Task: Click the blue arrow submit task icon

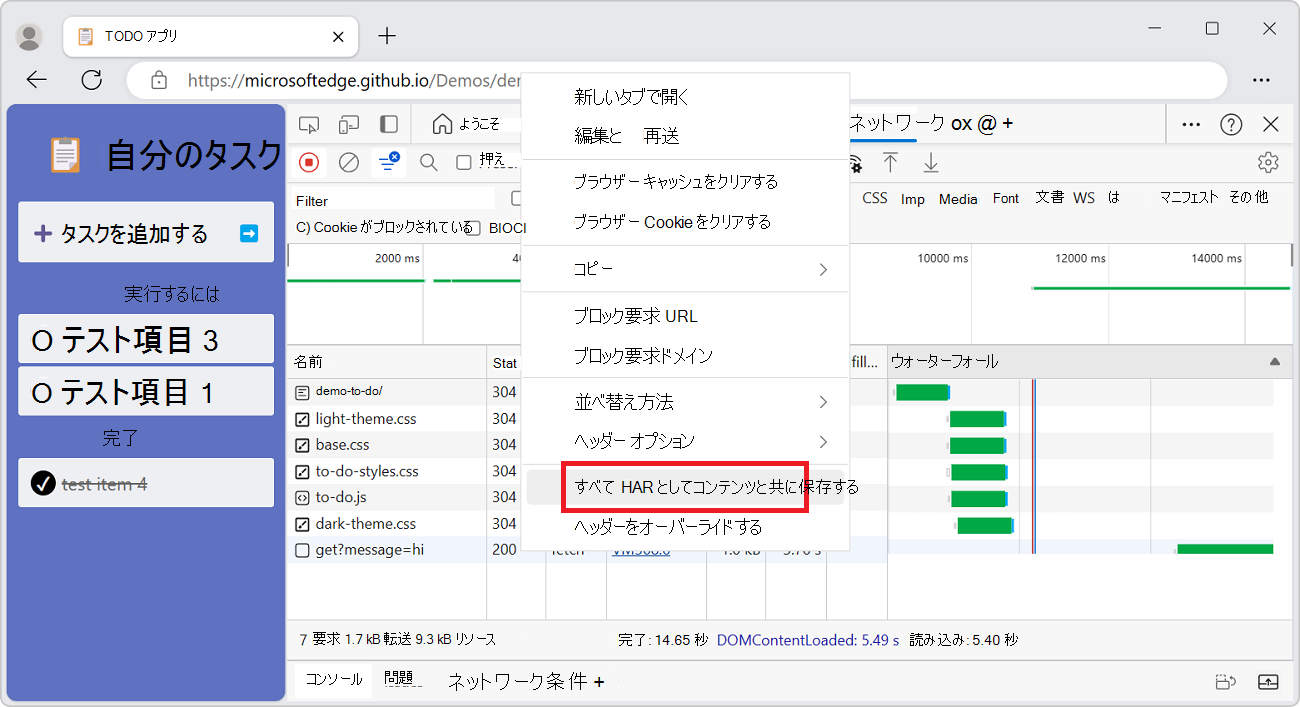Action: tap(249, 233)
